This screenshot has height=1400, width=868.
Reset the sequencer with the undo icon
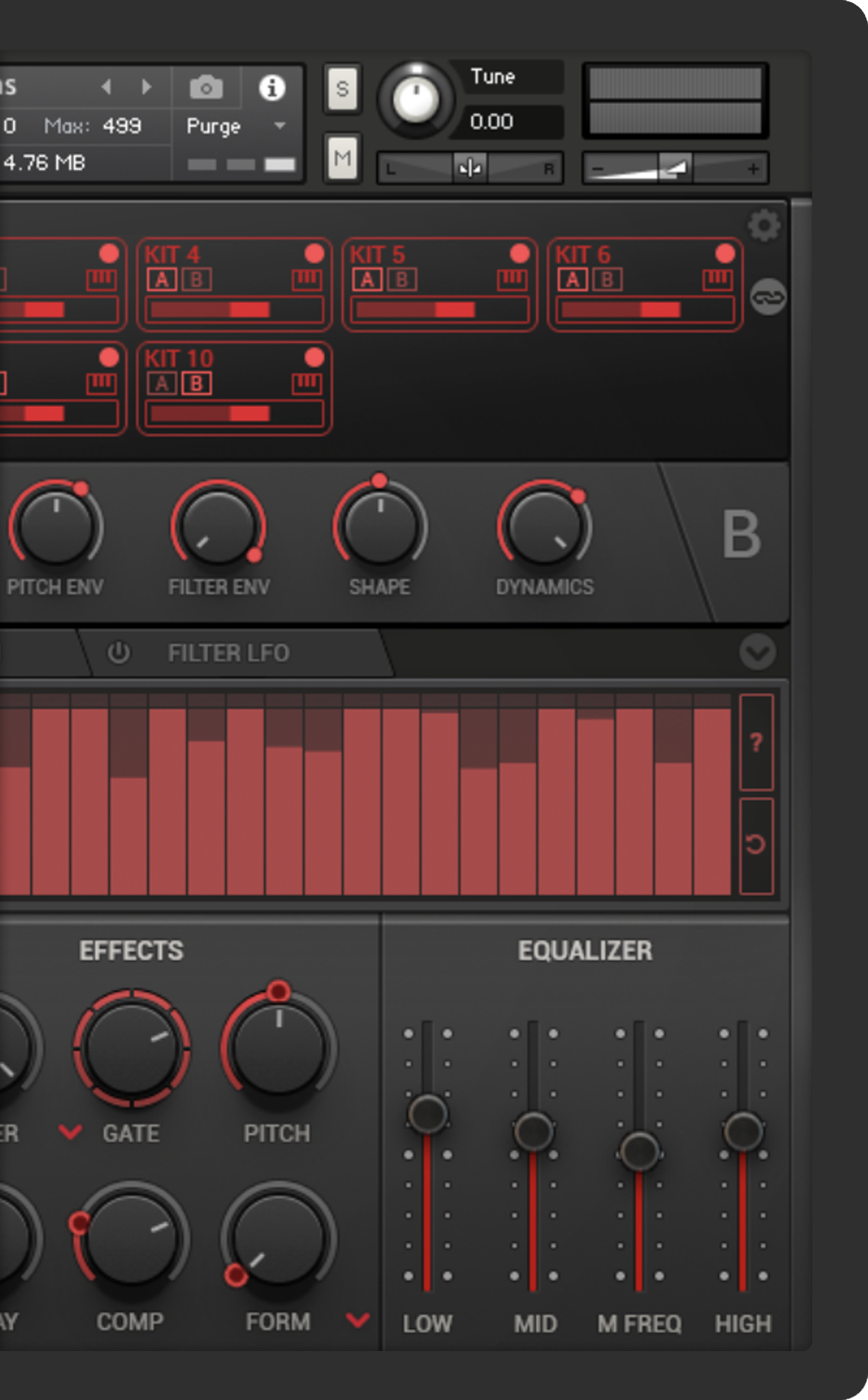tap(756, 845)
